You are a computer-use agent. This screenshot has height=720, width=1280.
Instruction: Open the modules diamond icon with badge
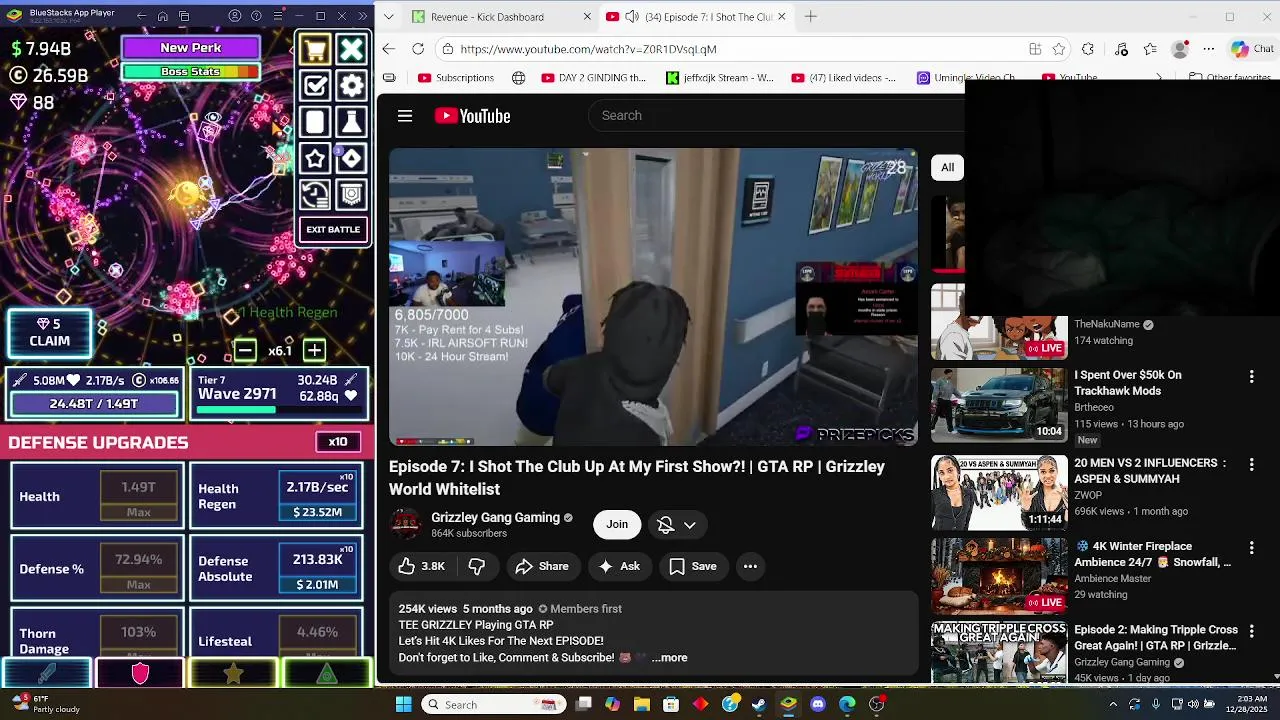coord(351,158)
